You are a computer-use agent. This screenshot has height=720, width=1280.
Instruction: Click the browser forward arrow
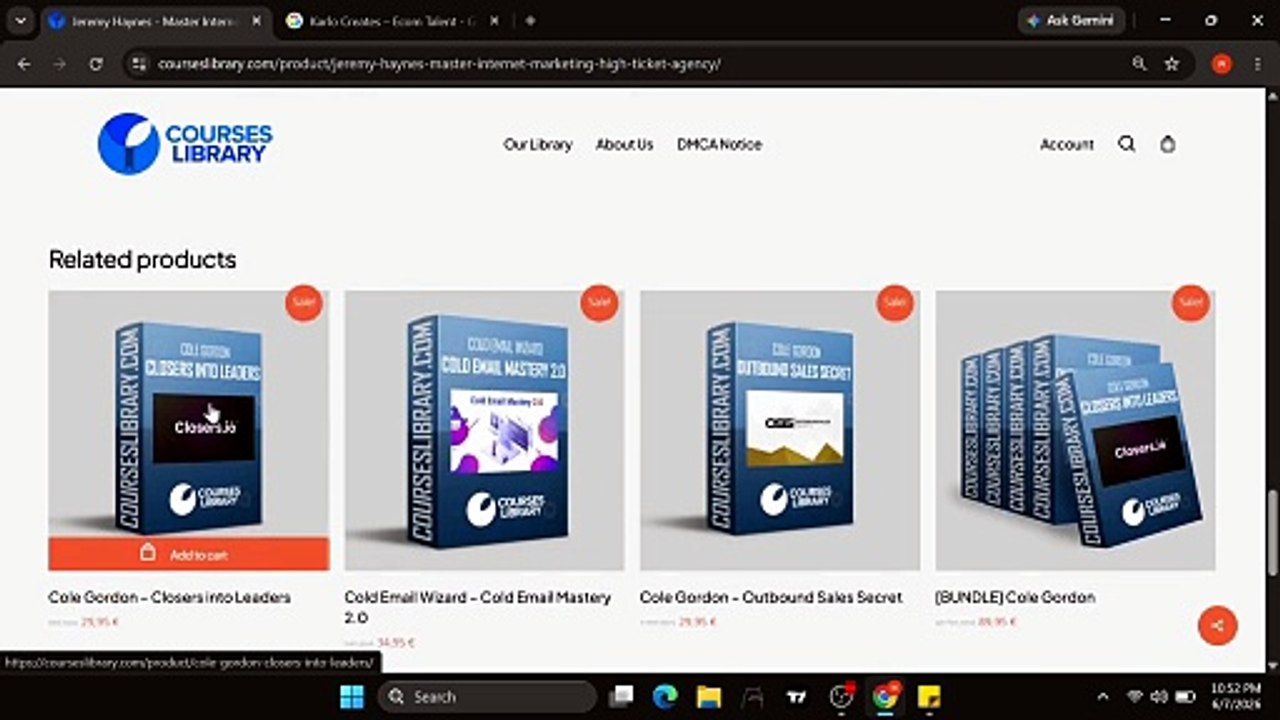coord(60,63)
